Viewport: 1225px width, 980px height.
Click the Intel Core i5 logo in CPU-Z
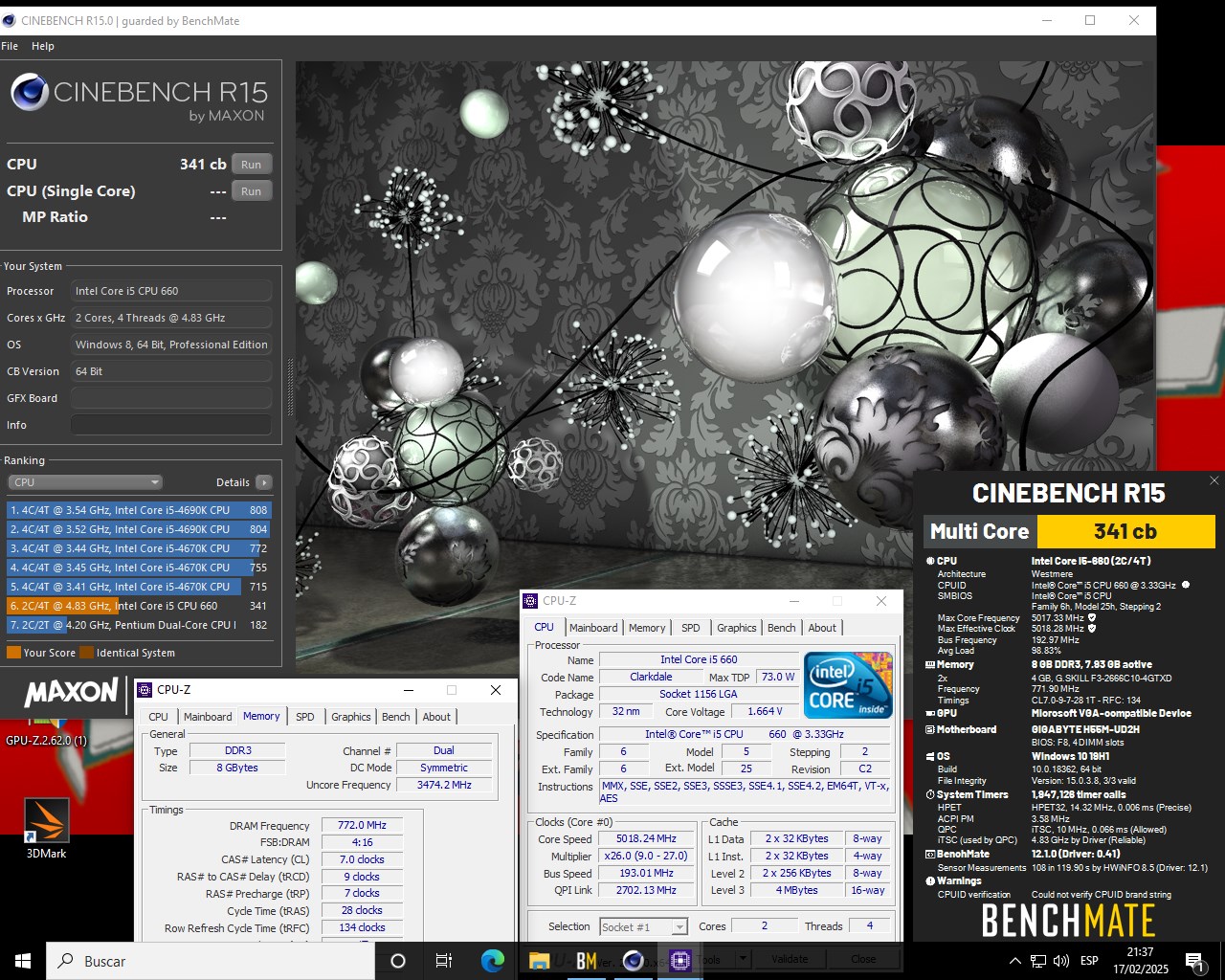point(849,685)
